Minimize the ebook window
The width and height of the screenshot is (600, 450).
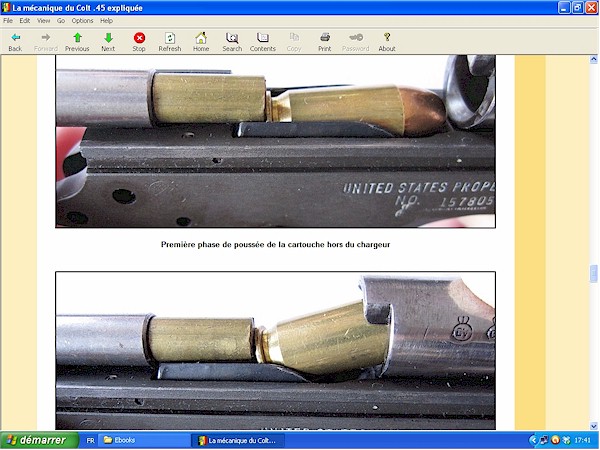[x=564, y=8]
